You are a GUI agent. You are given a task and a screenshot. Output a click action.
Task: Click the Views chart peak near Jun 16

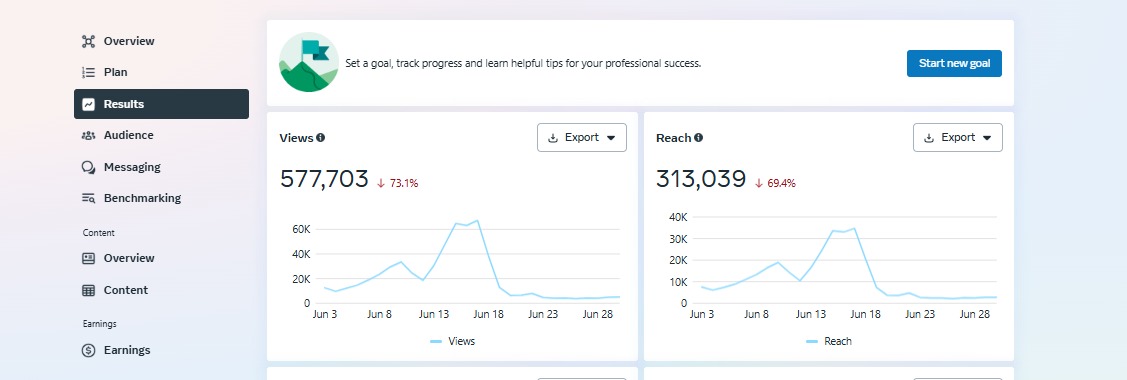pyautogui.click(x=477, y=221)
